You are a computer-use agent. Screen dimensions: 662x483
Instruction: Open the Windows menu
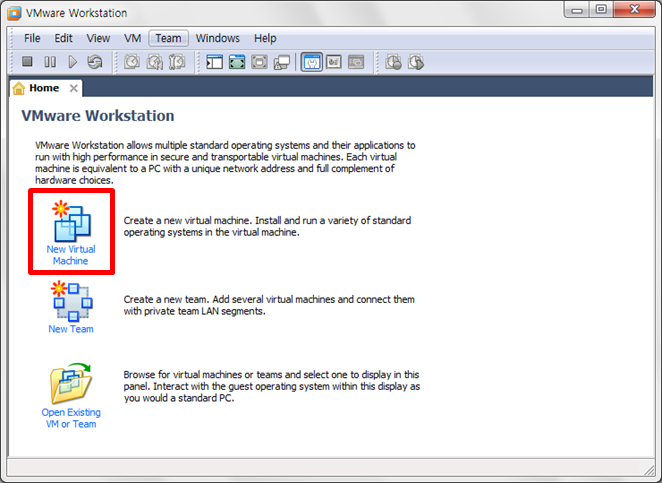[x=217, y=38]
